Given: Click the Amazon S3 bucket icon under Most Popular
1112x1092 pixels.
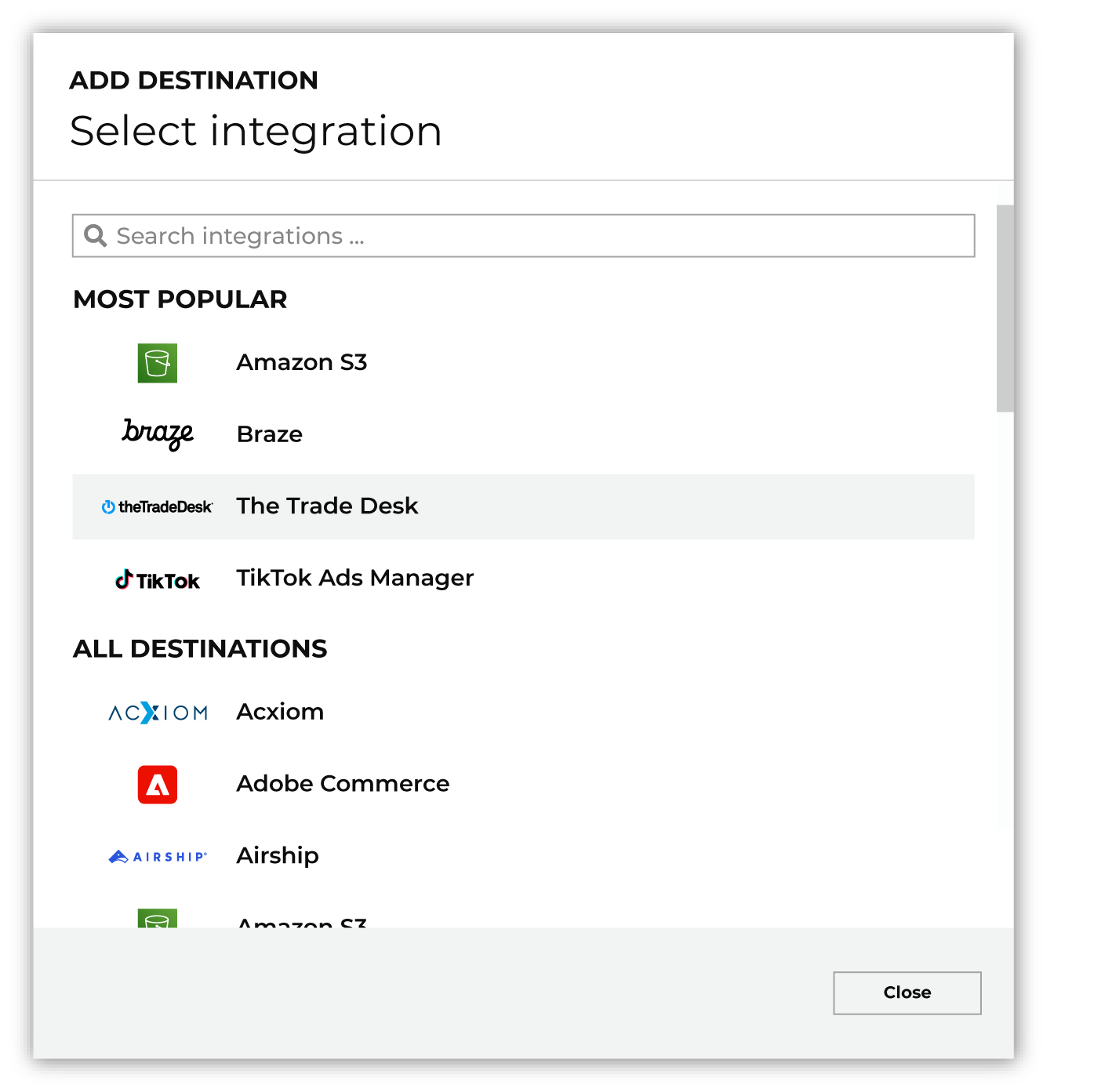Looking at the screenshot, I should click(x=157, y=363).
